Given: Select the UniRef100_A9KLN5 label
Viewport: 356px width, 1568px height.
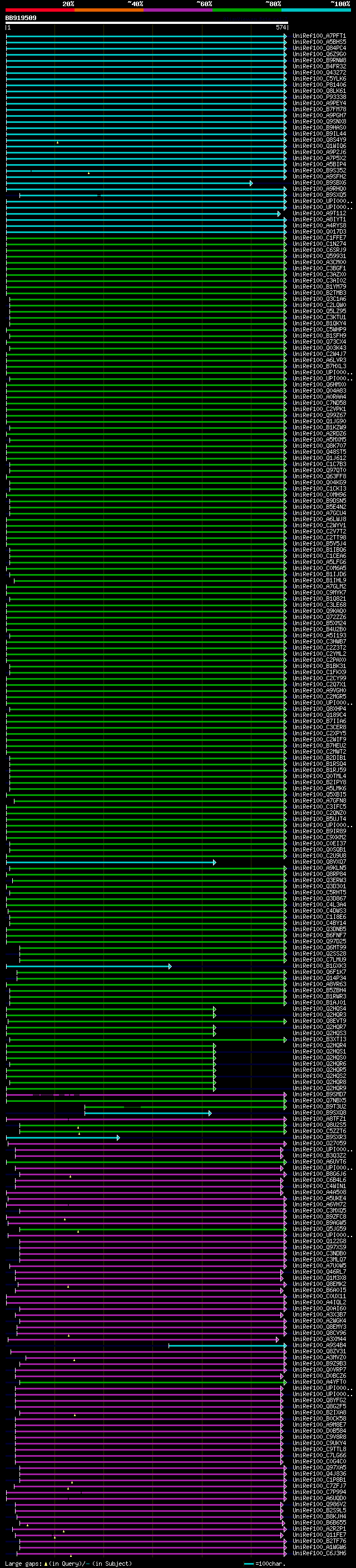Looking at the screenshot, I should coord(319,869).
